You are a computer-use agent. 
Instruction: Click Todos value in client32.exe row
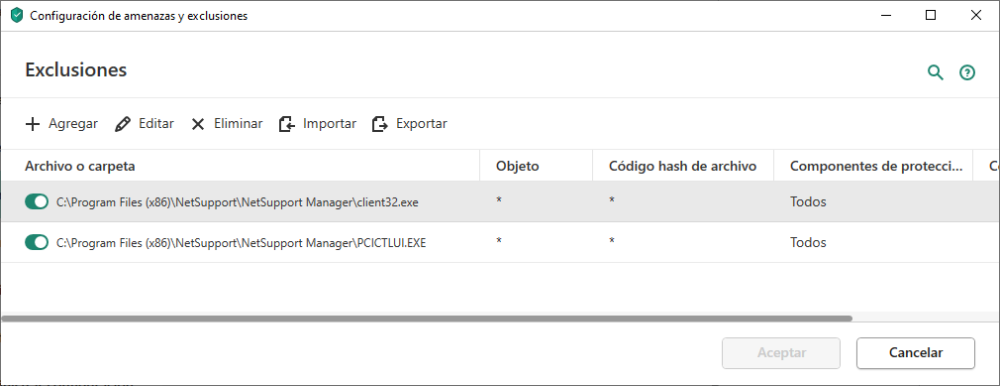pos(808,202)
